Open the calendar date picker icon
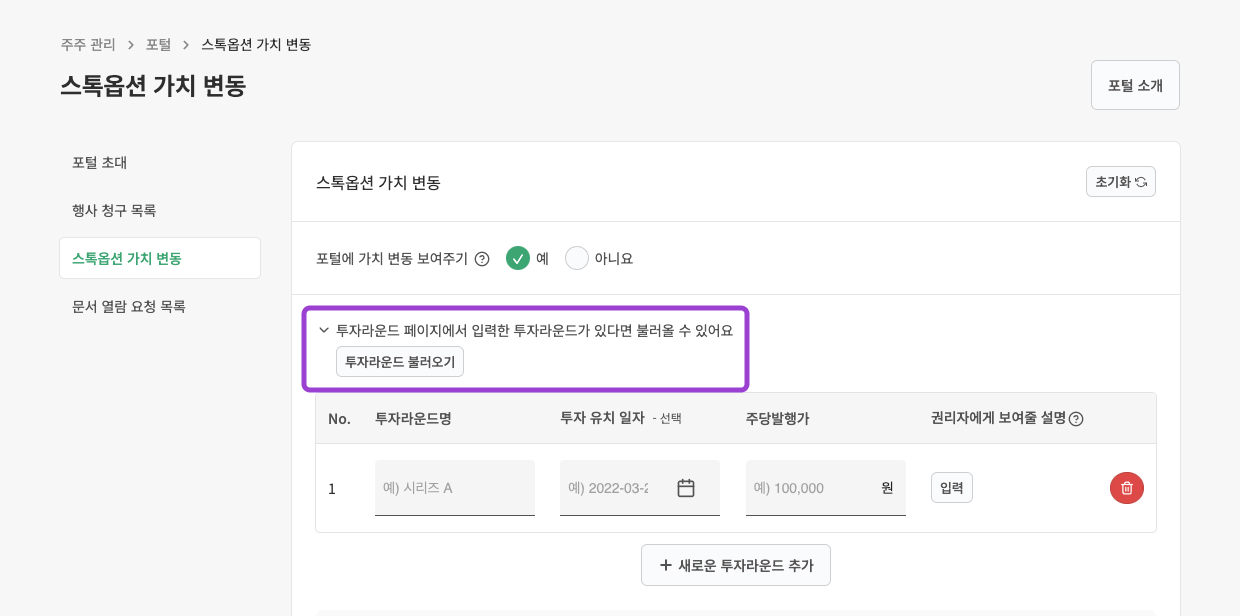This screenshot has height=616, width=1240. 685,488
